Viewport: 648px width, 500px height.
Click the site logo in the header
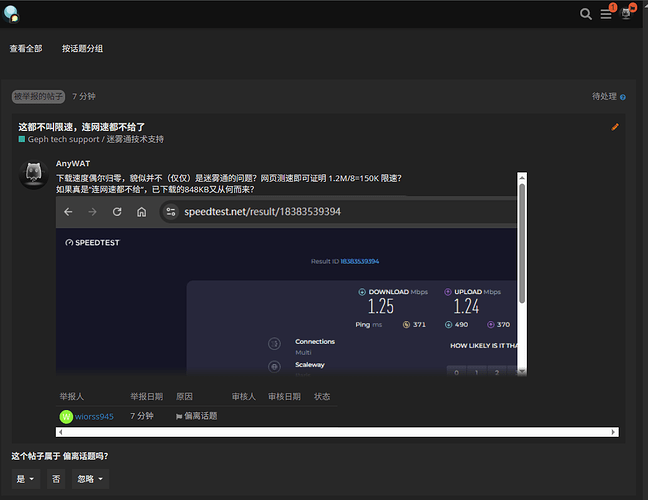[x=11, y=13]
